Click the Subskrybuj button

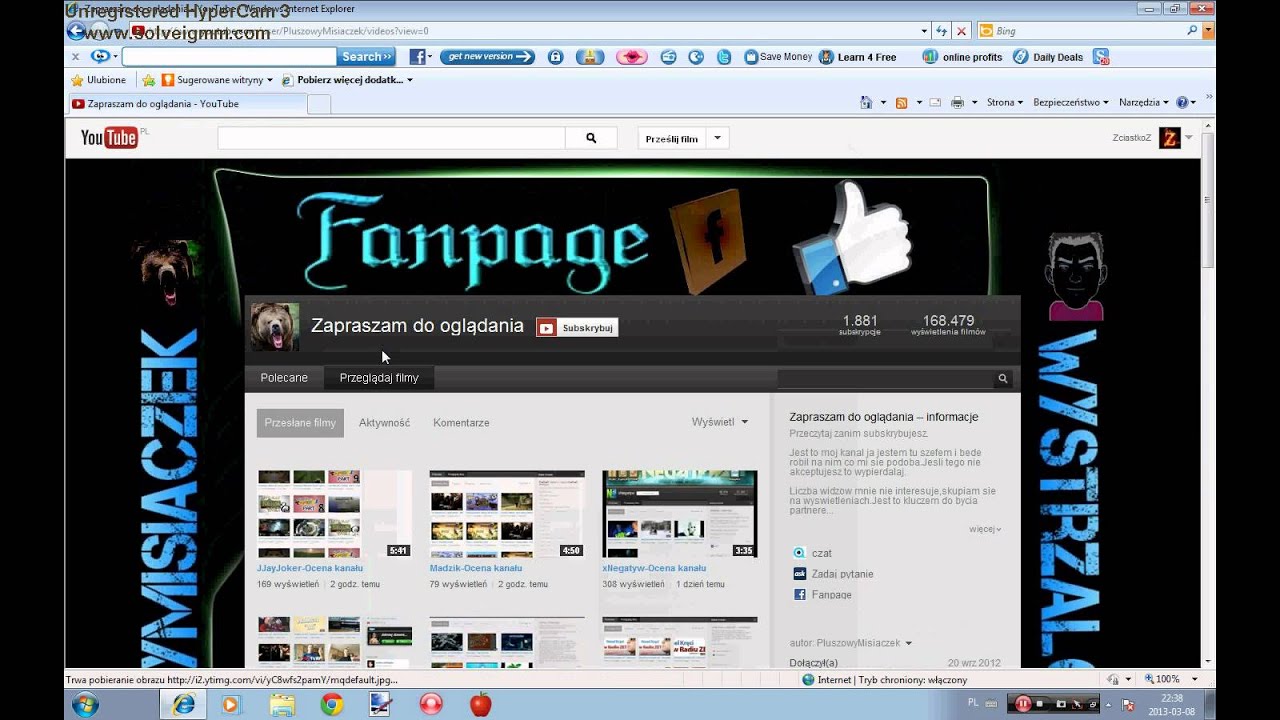tap(577, 327)
